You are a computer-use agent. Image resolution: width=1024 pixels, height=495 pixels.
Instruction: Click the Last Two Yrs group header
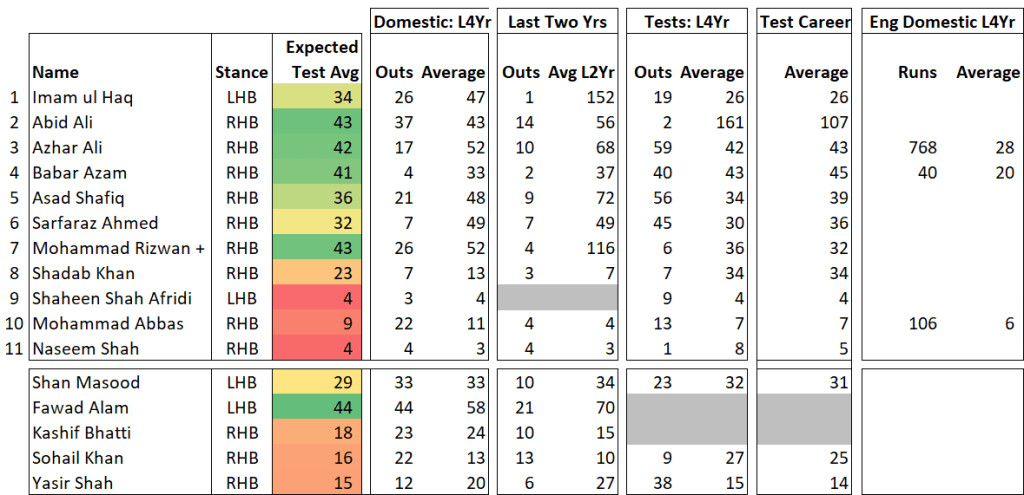[x=558, y=21]
